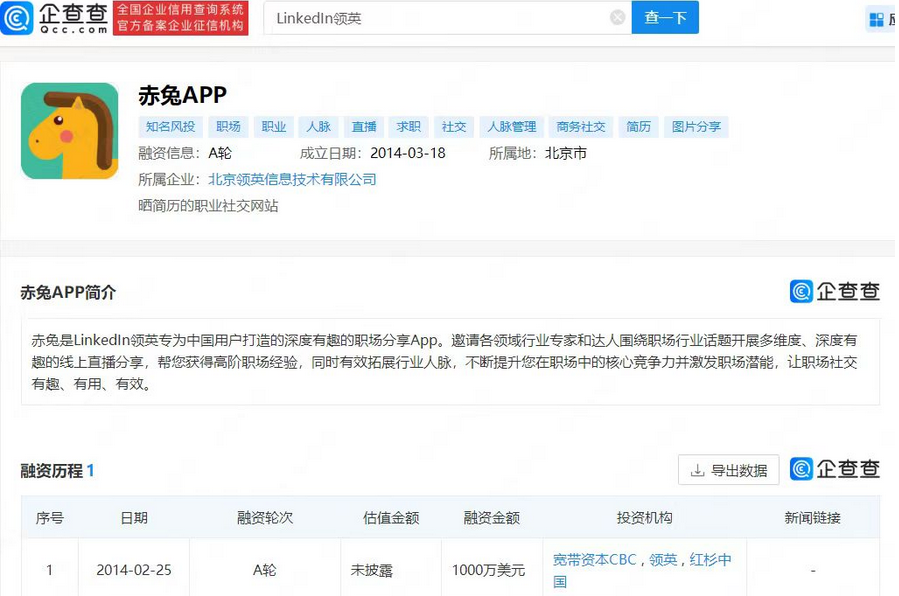
Task: Click the 赤兔APP简介 section heading
Action: click(68, 293)
